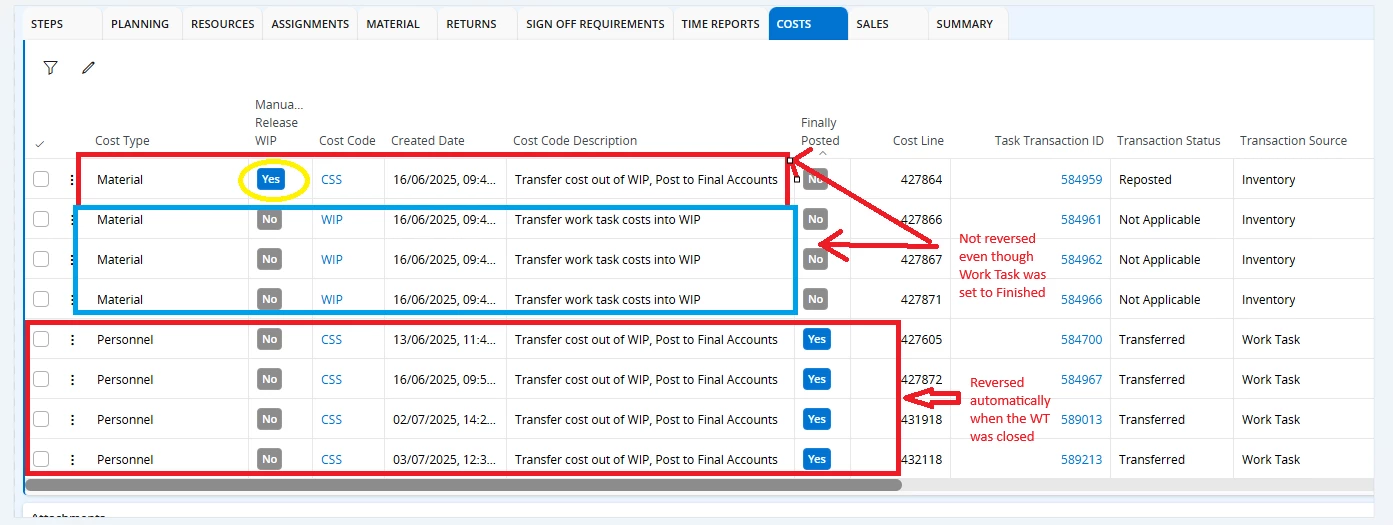Screen dimensions: 1393x525
Task: Check the row with transaction 589013
Action: tap(41, 420)
